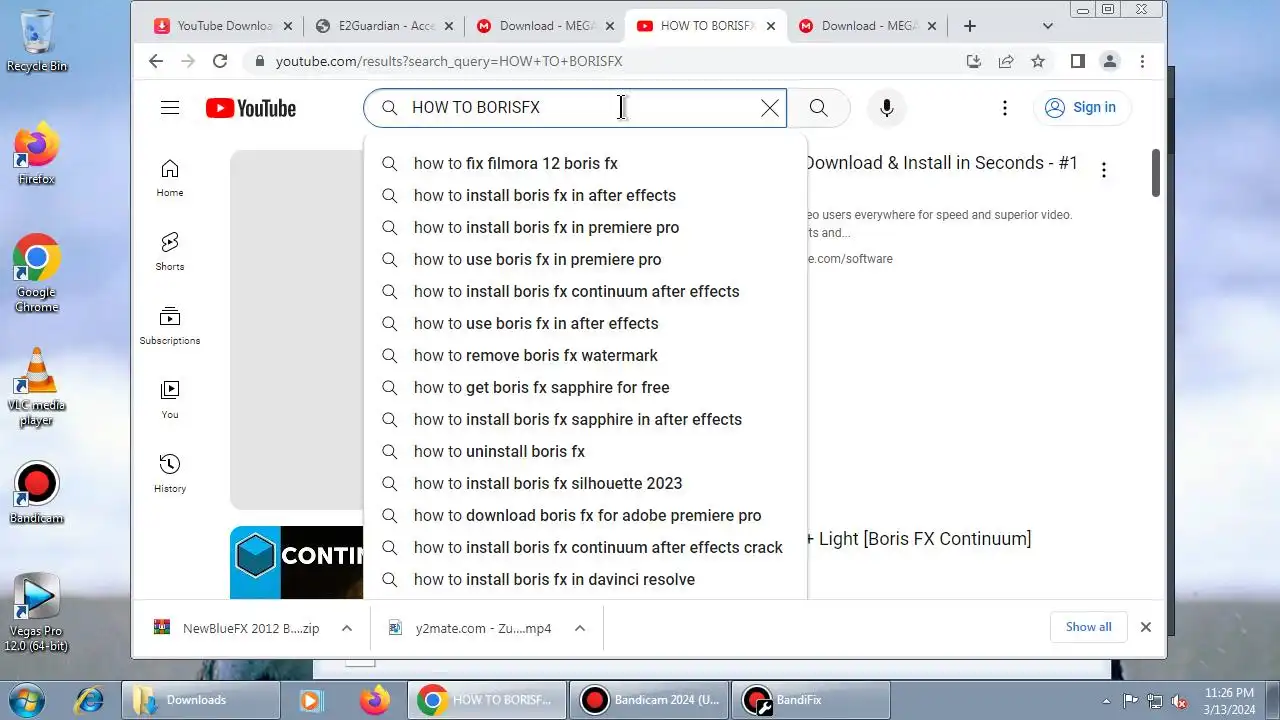The width and height of the screenshot is (1280, 720).
Task: Open History in the sidebar
Action: point(170,474)
